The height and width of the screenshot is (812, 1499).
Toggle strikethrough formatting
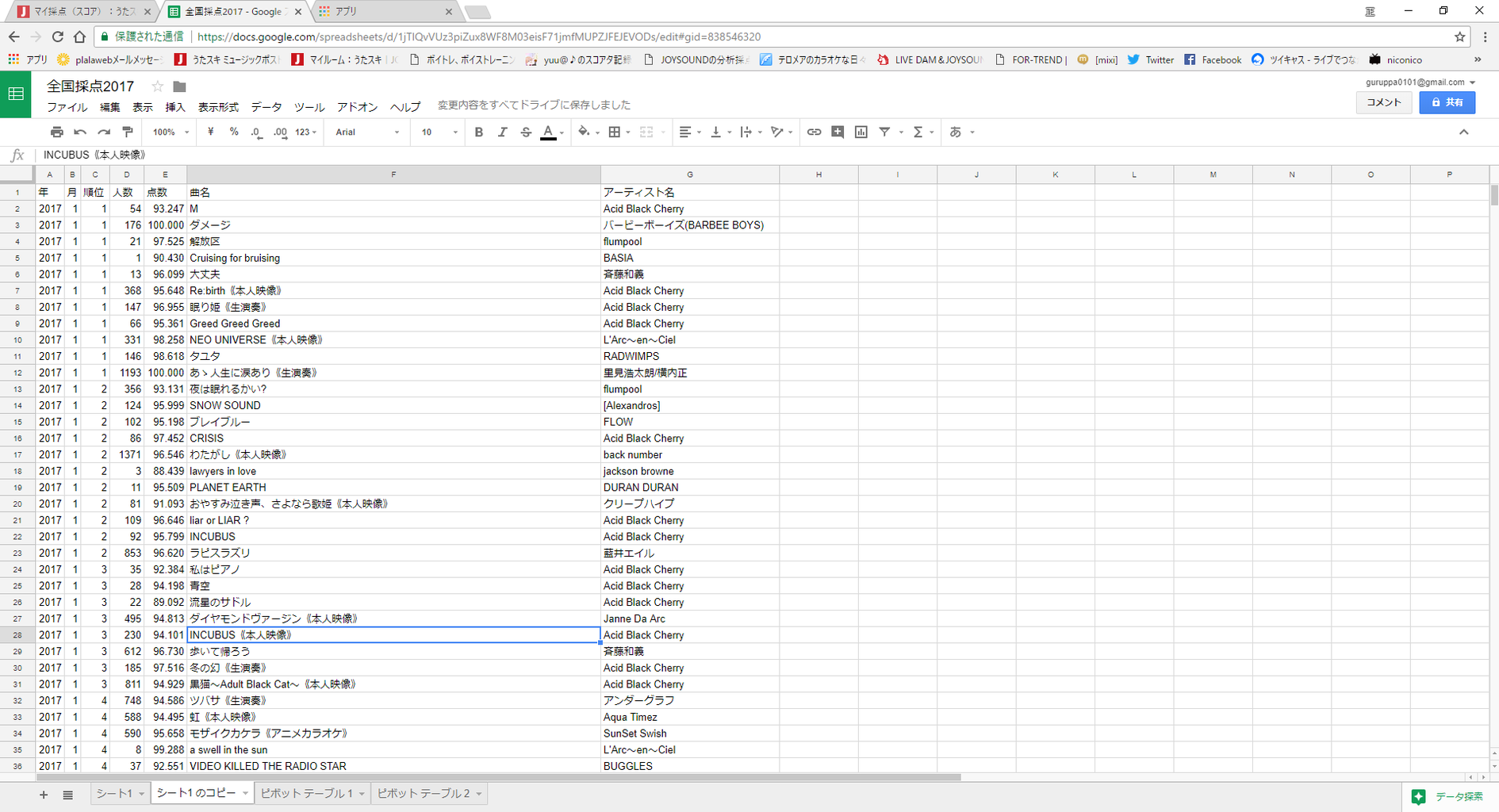pyautogui.click(x=526, y=132)
